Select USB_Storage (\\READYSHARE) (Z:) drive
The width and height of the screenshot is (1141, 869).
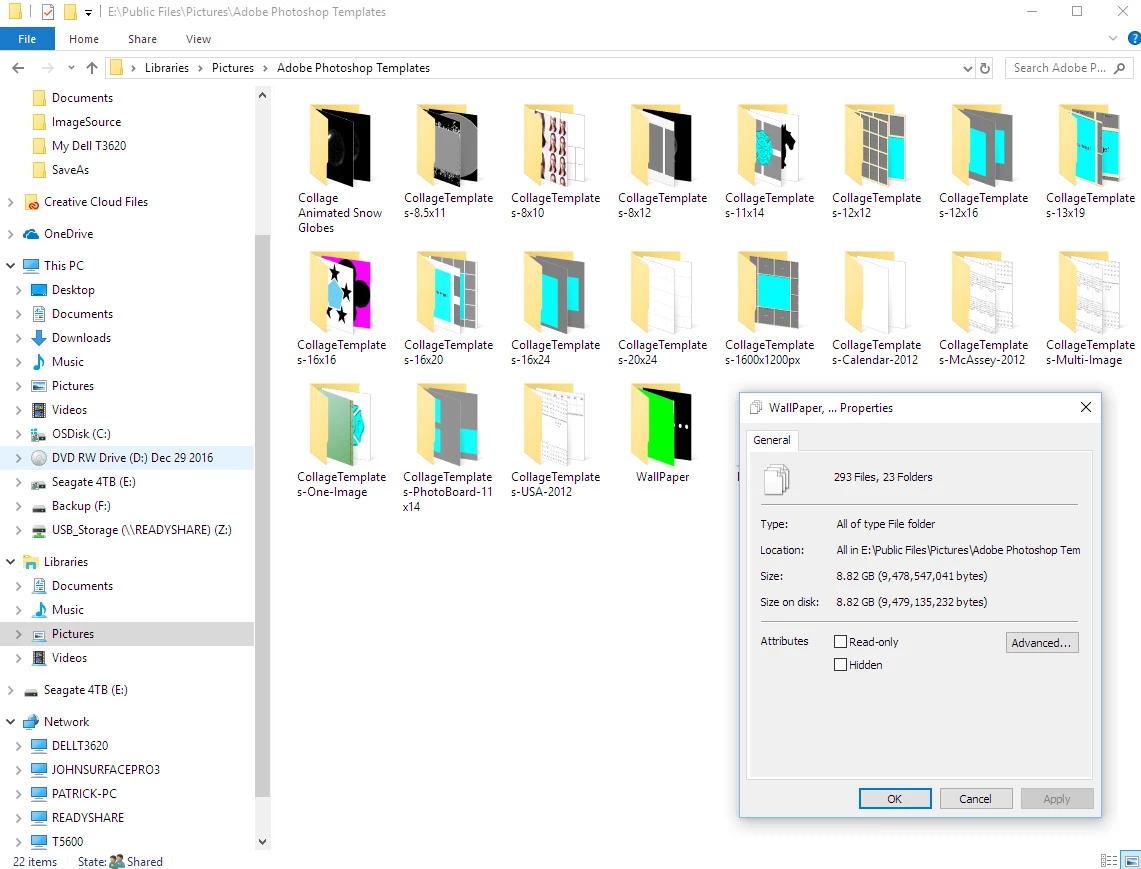pos(141,530)
